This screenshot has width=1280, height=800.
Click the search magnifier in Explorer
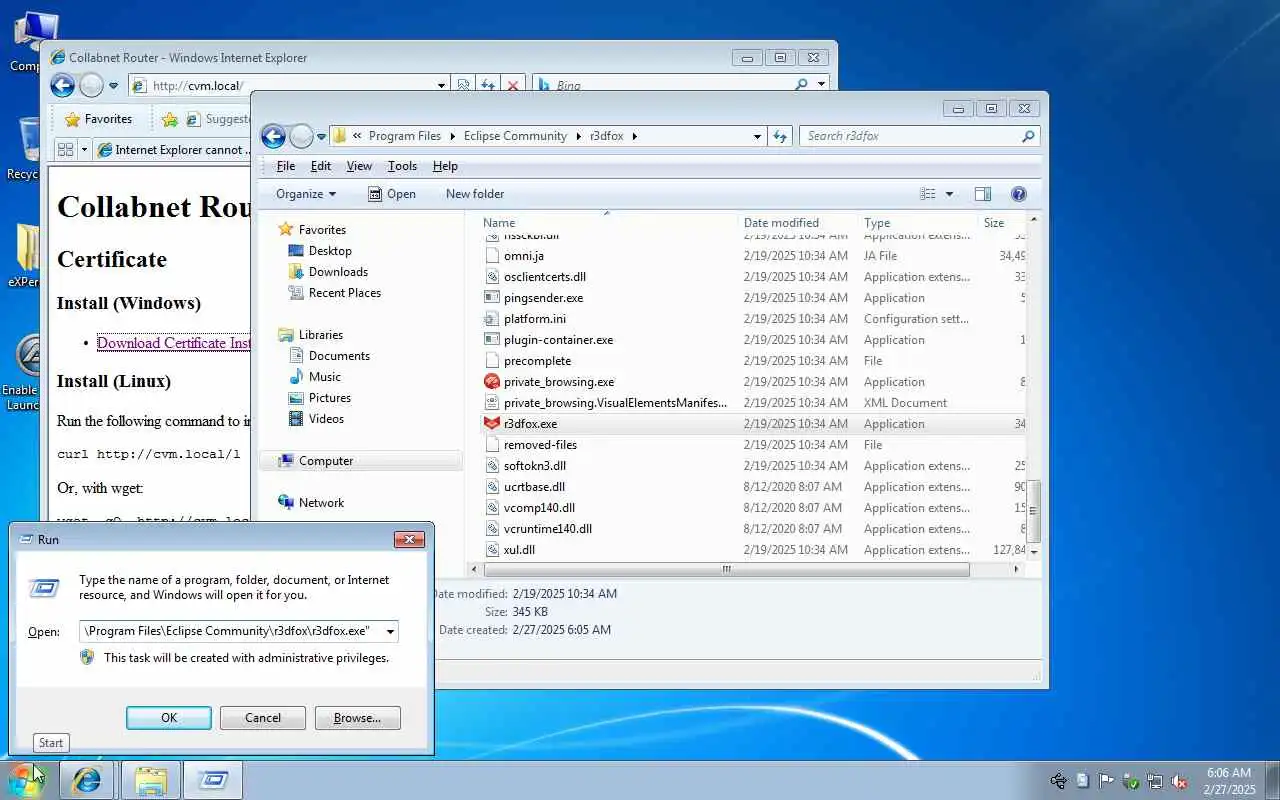tap(1028, 136)
